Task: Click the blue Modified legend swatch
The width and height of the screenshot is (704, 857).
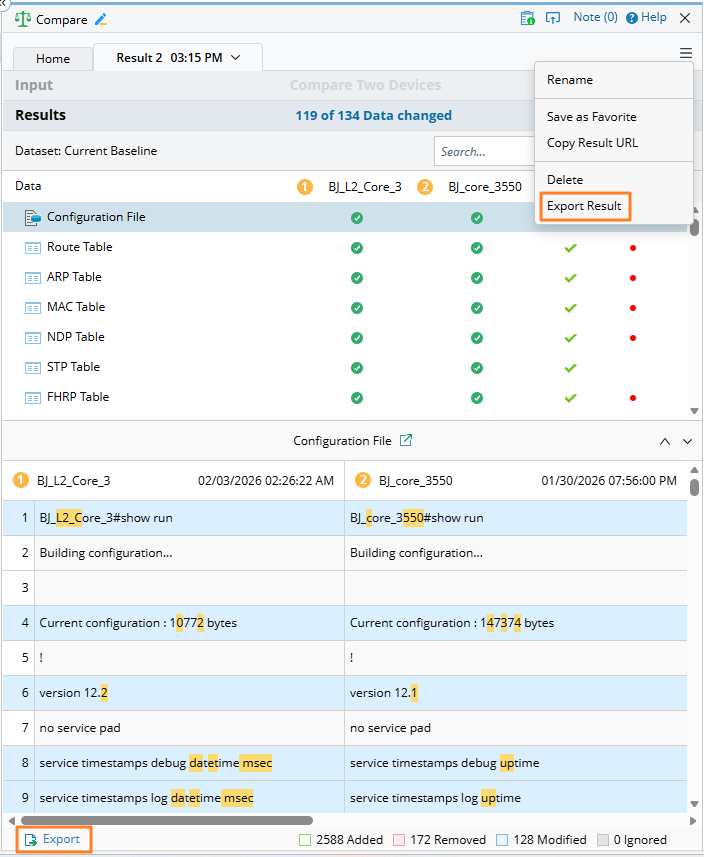Action: point(501,840)
